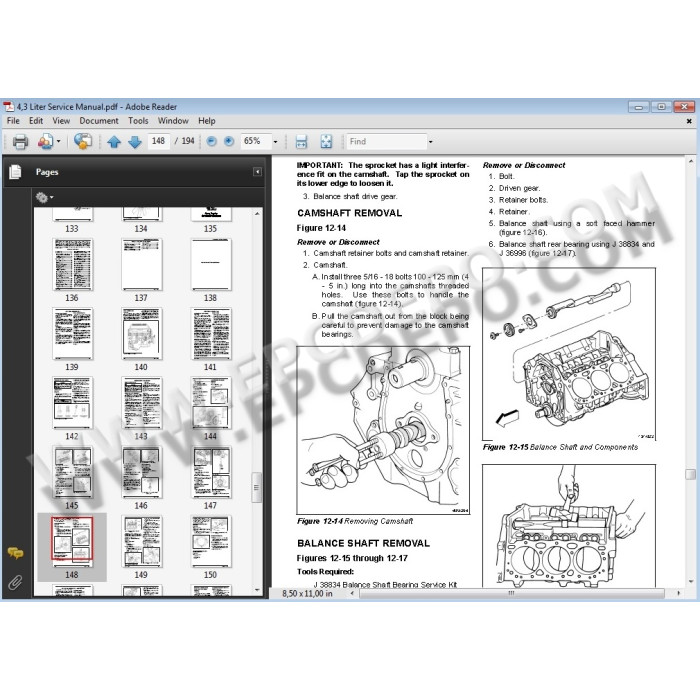Open the Pages panel sidebar icon
Image resolution: width=700 pixels, height=700 pixels.
15,172
